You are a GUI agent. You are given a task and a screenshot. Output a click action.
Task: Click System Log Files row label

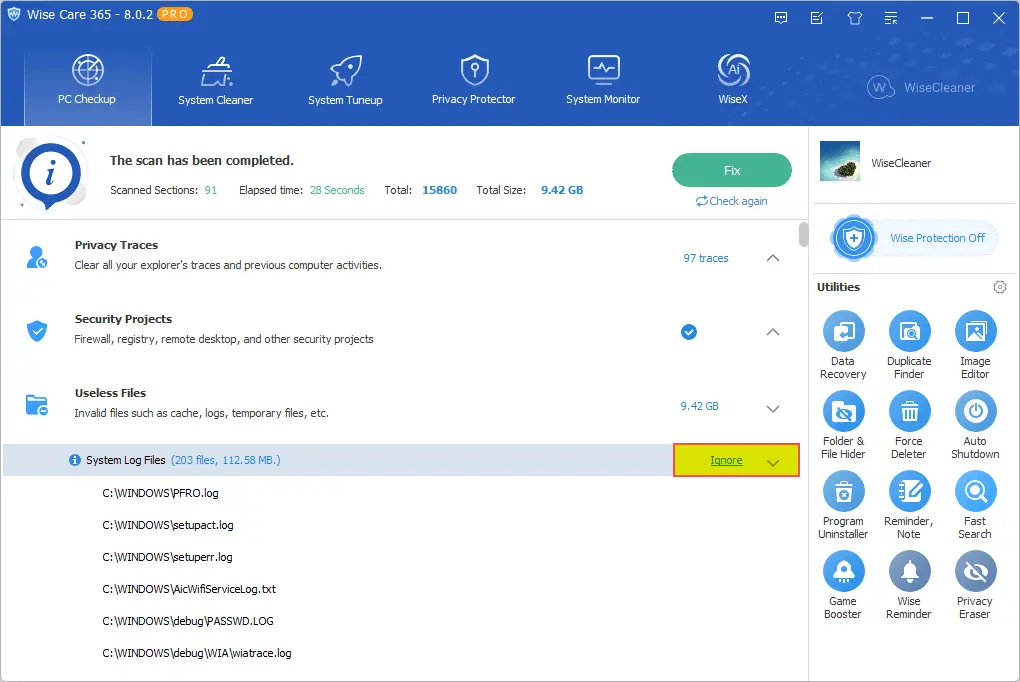(126, 460)
